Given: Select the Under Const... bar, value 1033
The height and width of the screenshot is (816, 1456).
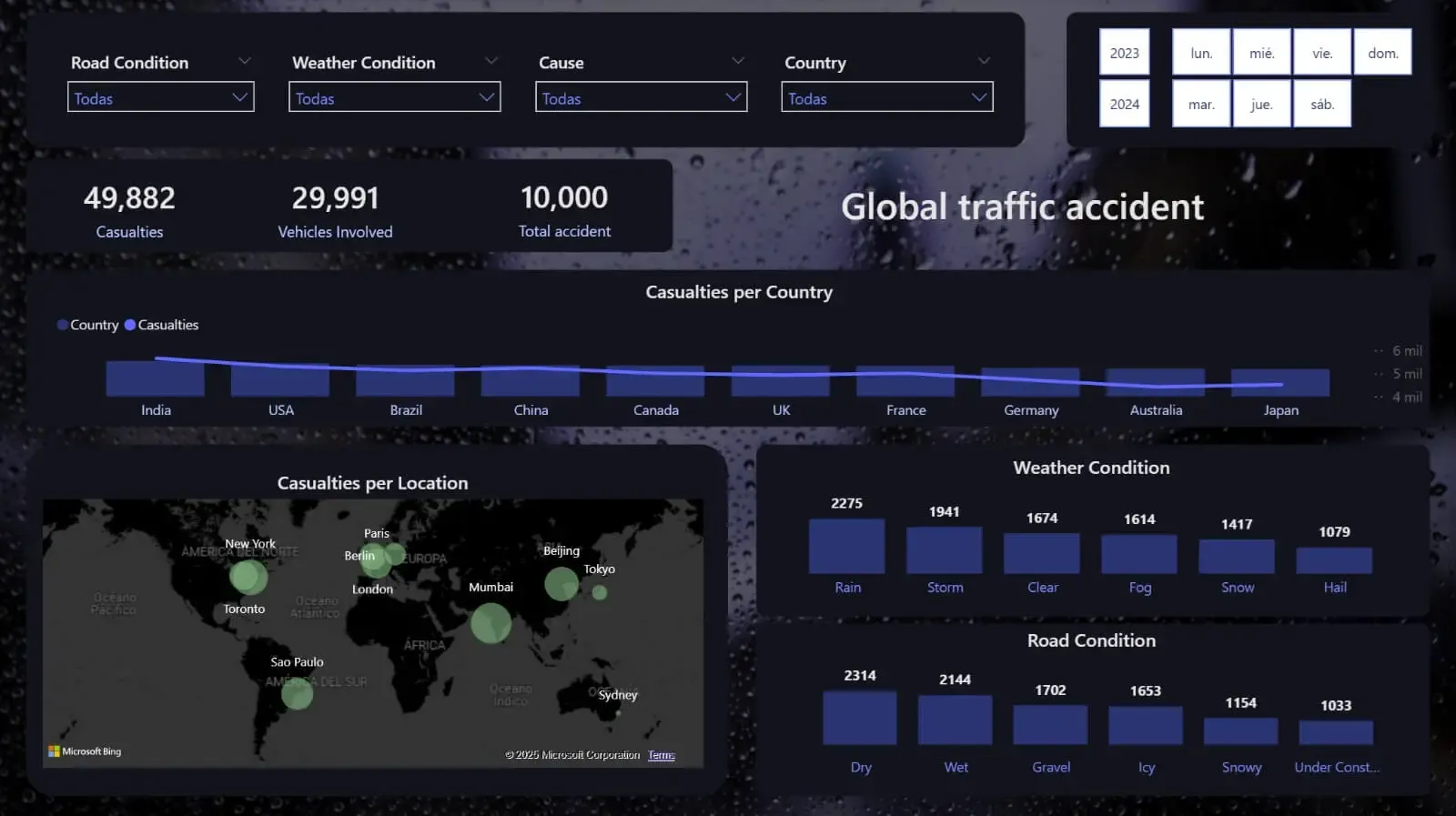Looking at the screenshot, I should tap(1336, 733).
